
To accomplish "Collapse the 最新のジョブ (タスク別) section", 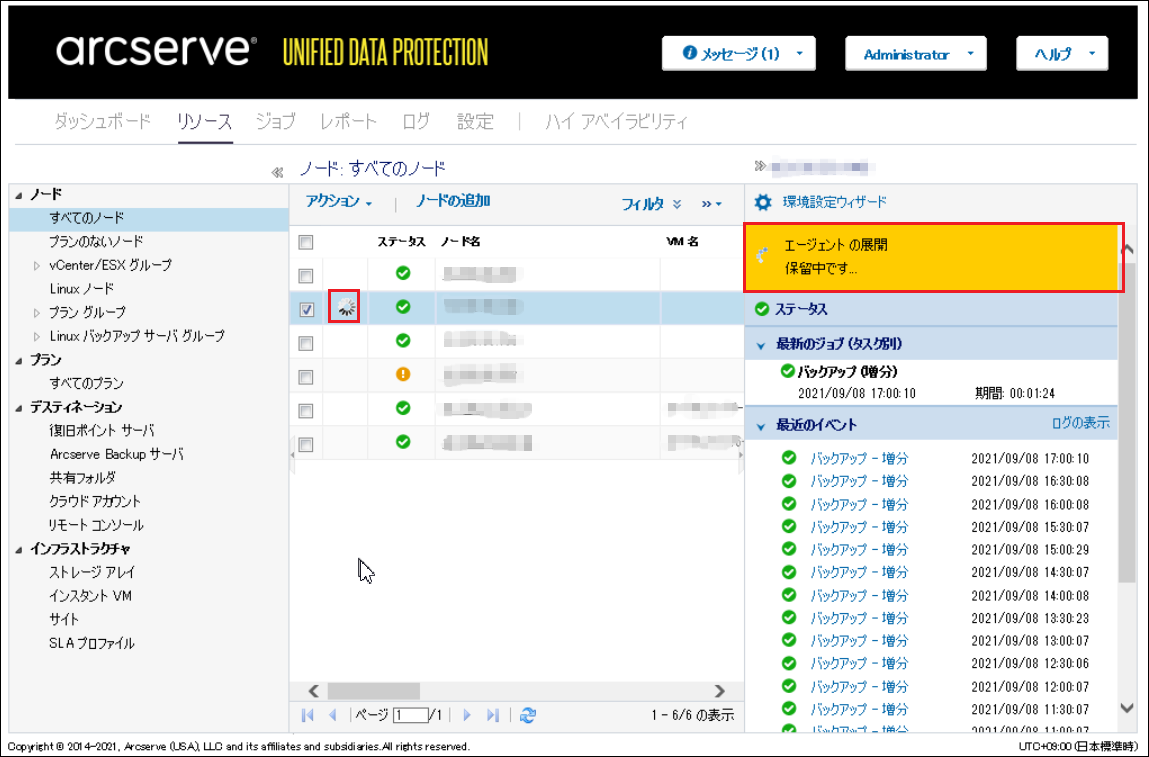I will [x=761, y=344].
